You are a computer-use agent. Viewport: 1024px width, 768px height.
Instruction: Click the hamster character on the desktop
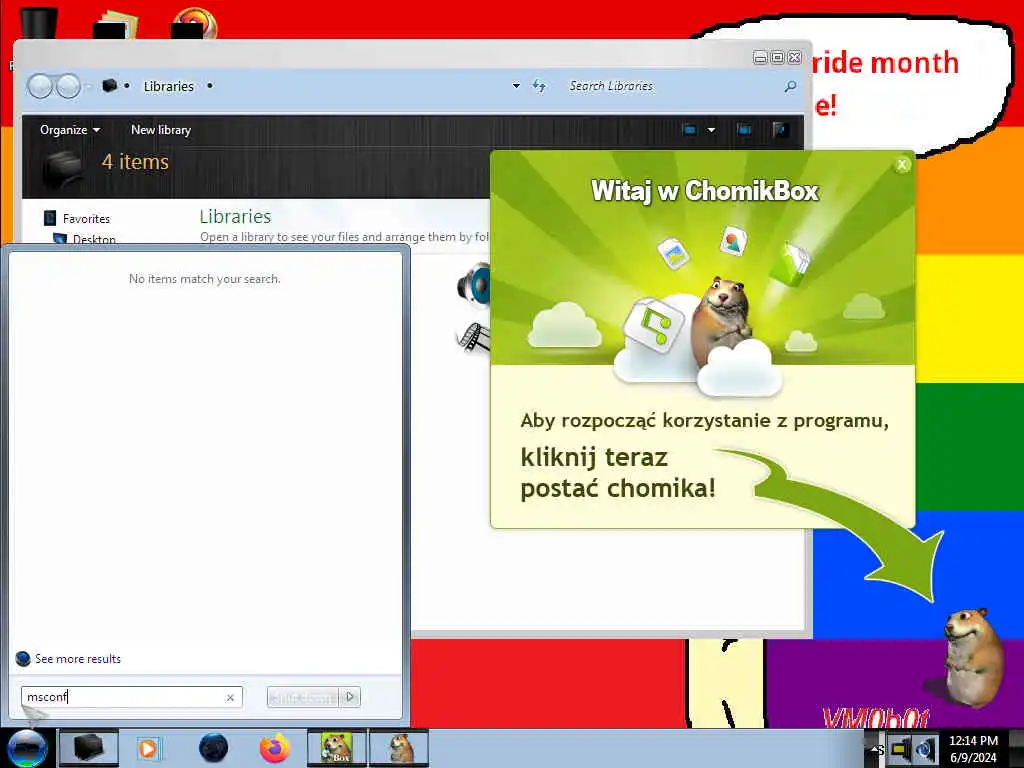click(972, 658)
